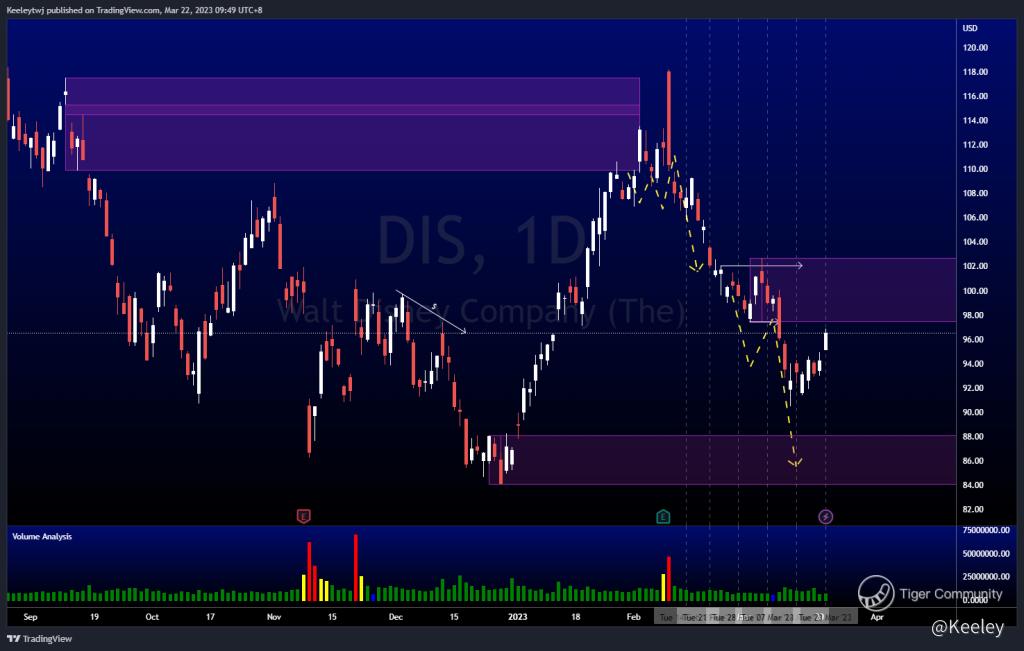The width and height of the screenshot is (1024, 651).
Task: Click the USD currency label
Action: point(970,28)
